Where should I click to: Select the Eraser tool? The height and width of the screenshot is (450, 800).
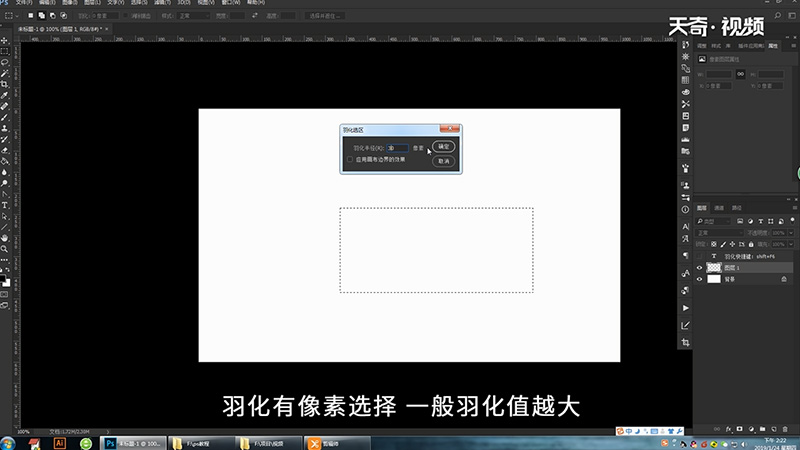[x=5, y=151]
